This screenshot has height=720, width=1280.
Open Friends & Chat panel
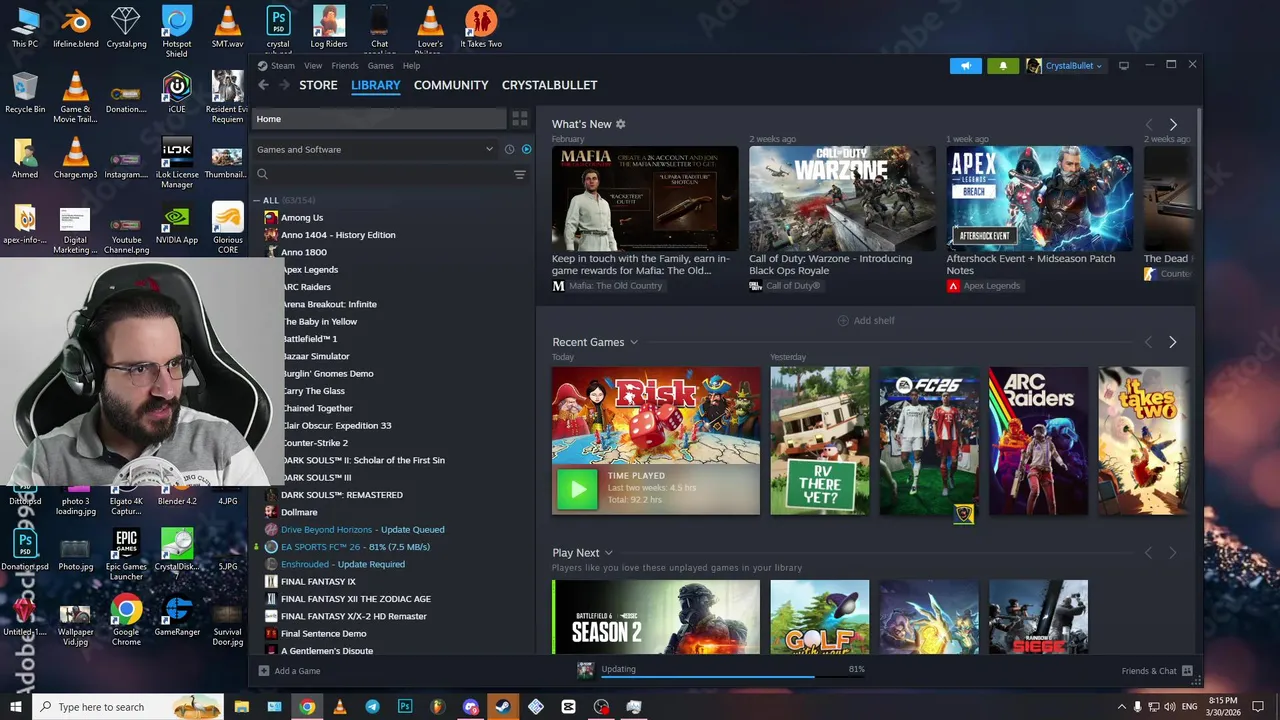[1157, 671]
